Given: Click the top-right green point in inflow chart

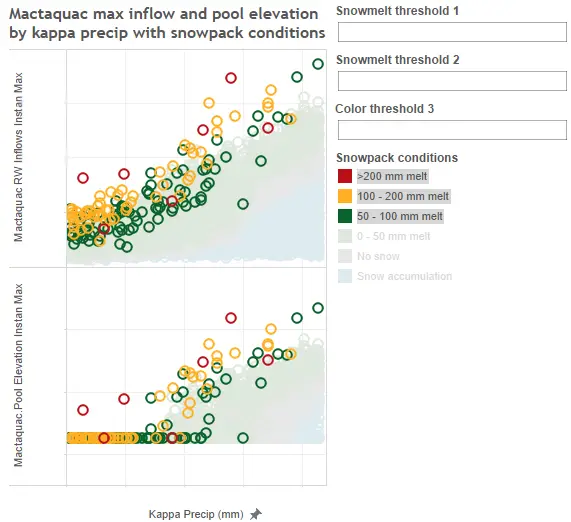Looking at the screenshot, I should [318, 64].
